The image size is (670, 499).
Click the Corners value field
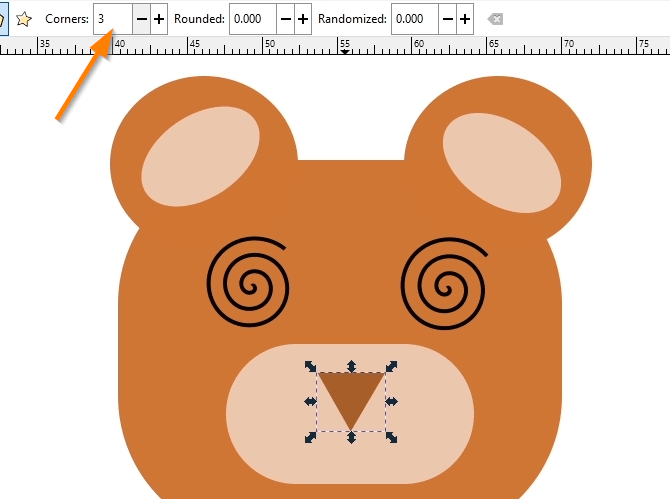tap(113, 19)
